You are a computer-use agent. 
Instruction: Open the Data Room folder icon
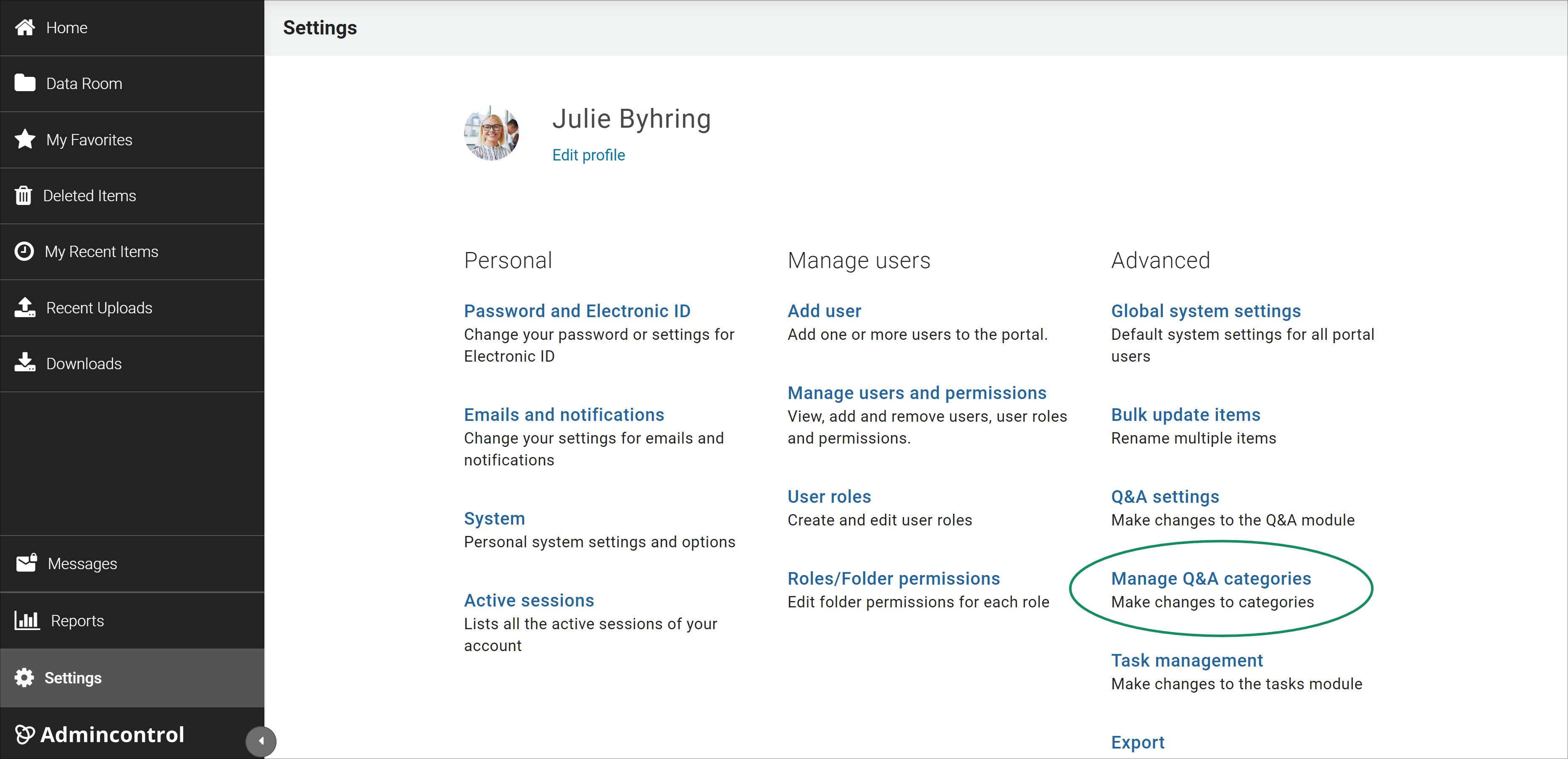point(24,83)
